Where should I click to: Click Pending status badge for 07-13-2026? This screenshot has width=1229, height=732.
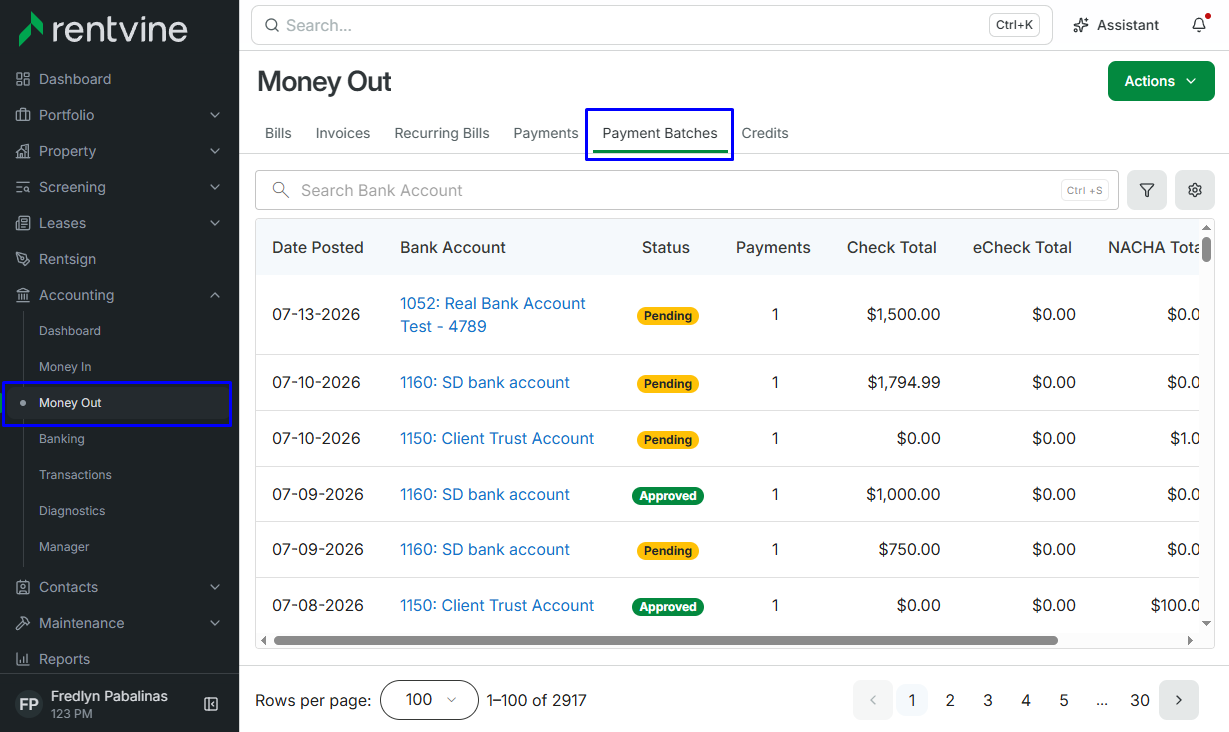(668, 315)
